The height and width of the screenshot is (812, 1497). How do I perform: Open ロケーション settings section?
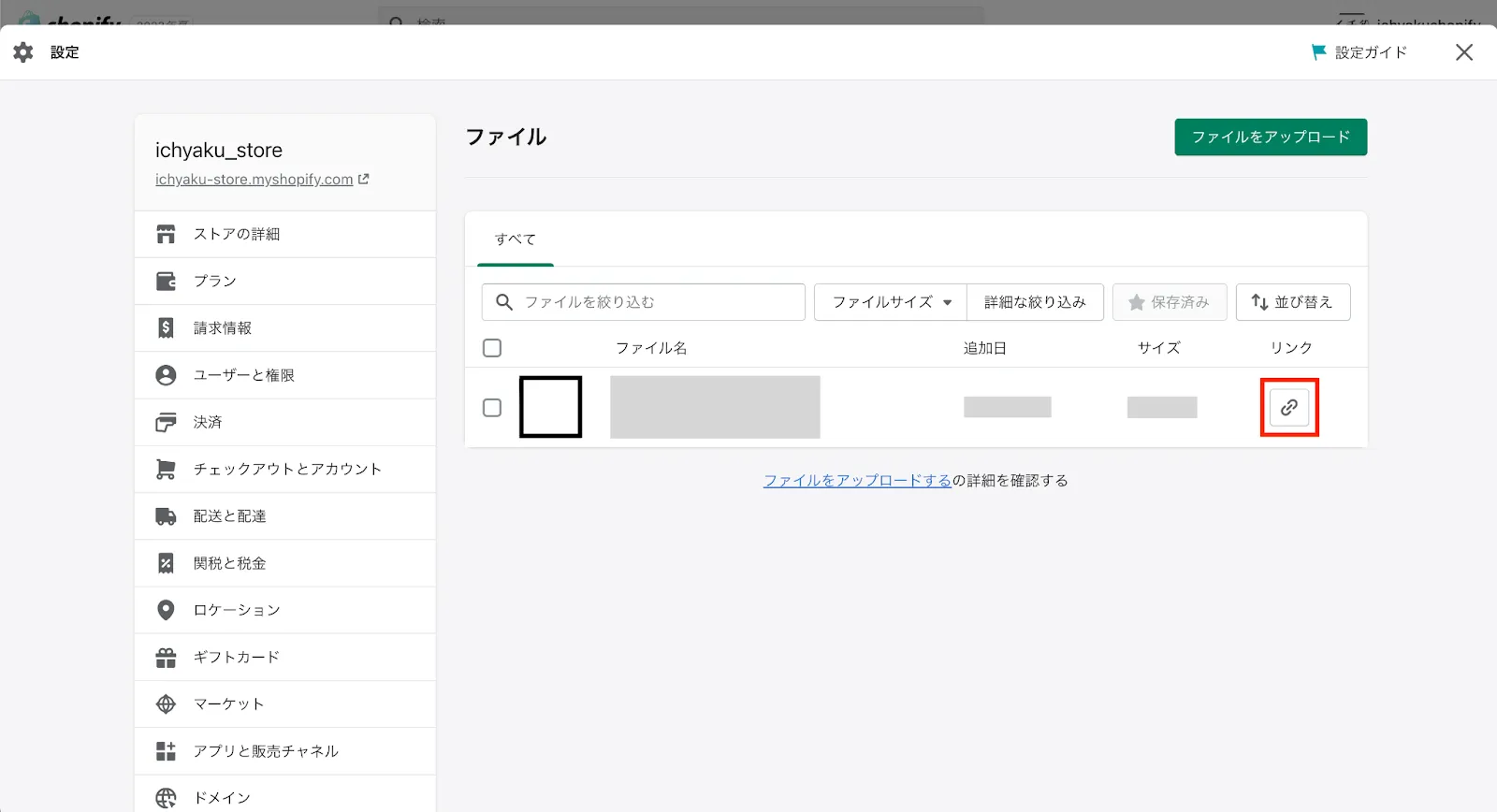[x=285, y=610]
